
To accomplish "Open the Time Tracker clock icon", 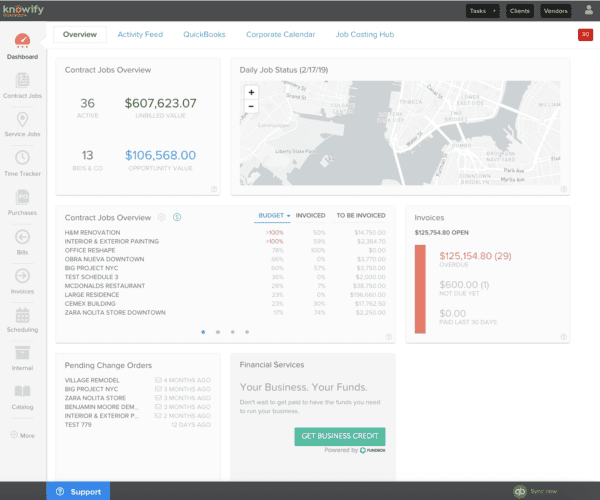I will (22, 158).
